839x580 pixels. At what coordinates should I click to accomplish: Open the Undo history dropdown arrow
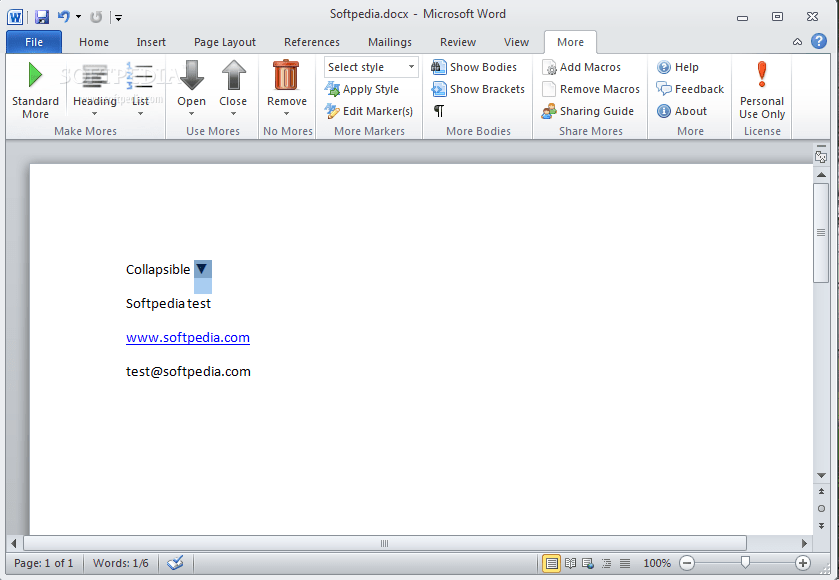[x=79, y=17]
